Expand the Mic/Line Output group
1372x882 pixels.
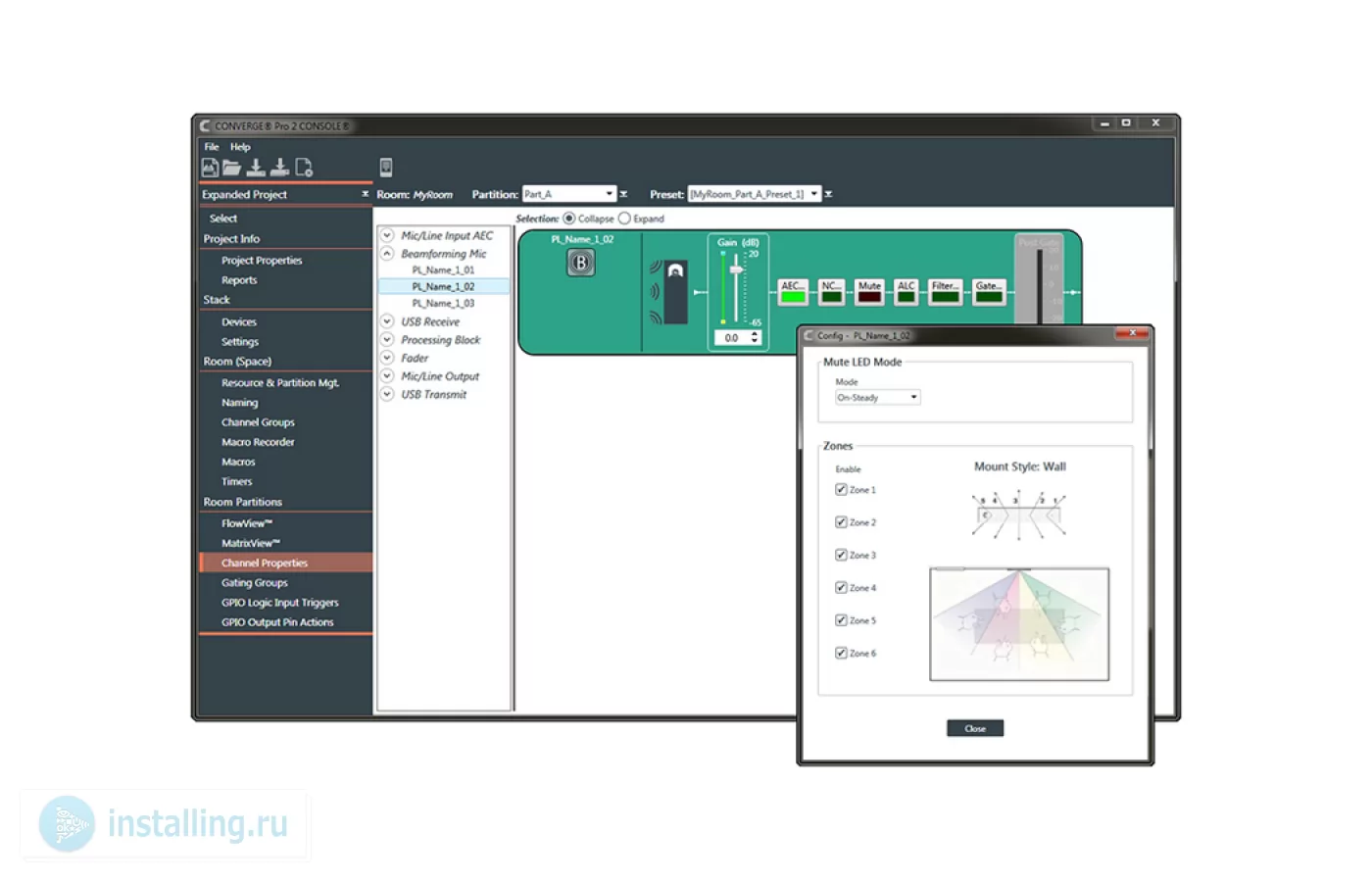tap(387, 375)
